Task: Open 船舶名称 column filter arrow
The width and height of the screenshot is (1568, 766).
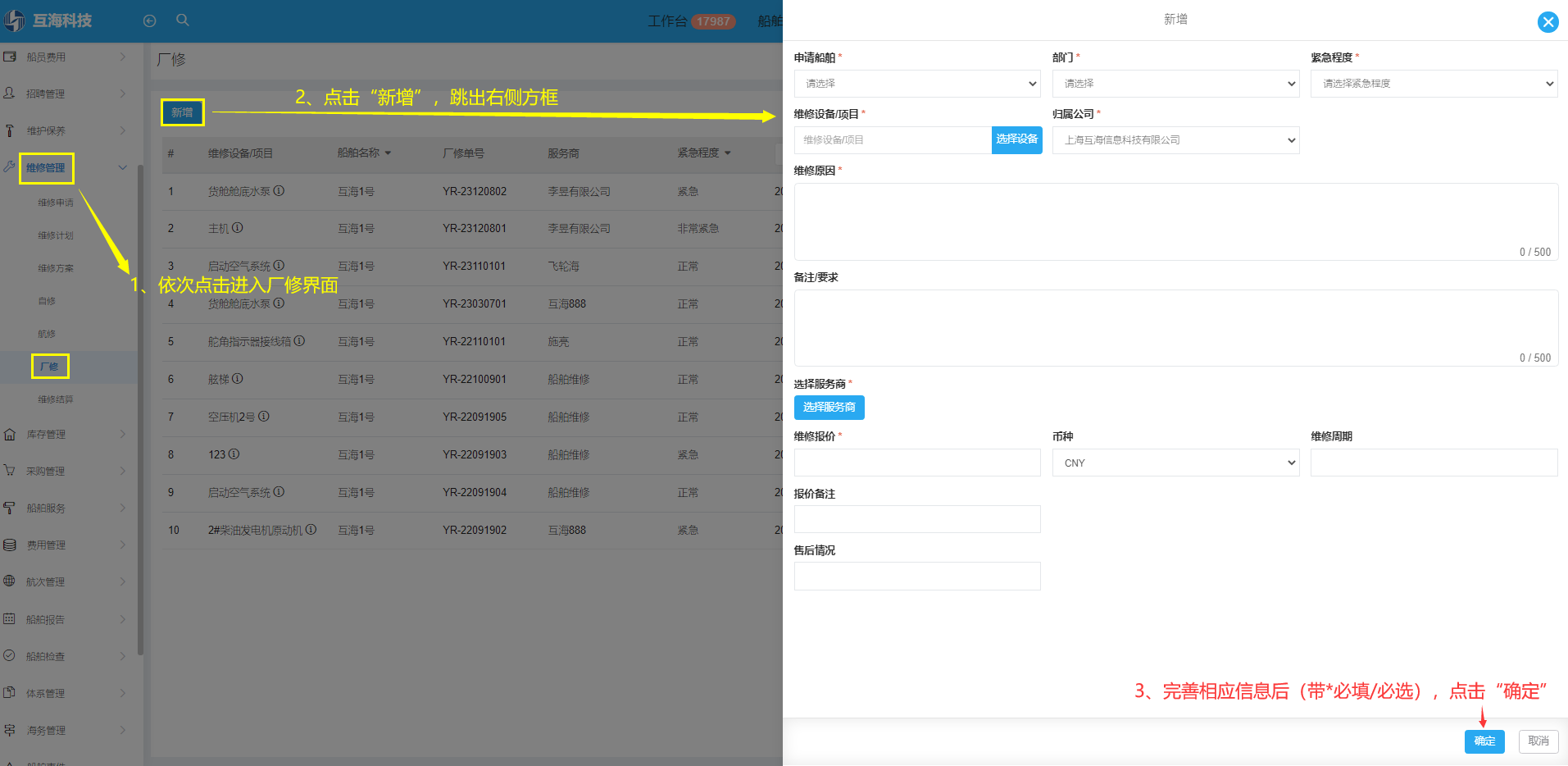Action: 388,153
